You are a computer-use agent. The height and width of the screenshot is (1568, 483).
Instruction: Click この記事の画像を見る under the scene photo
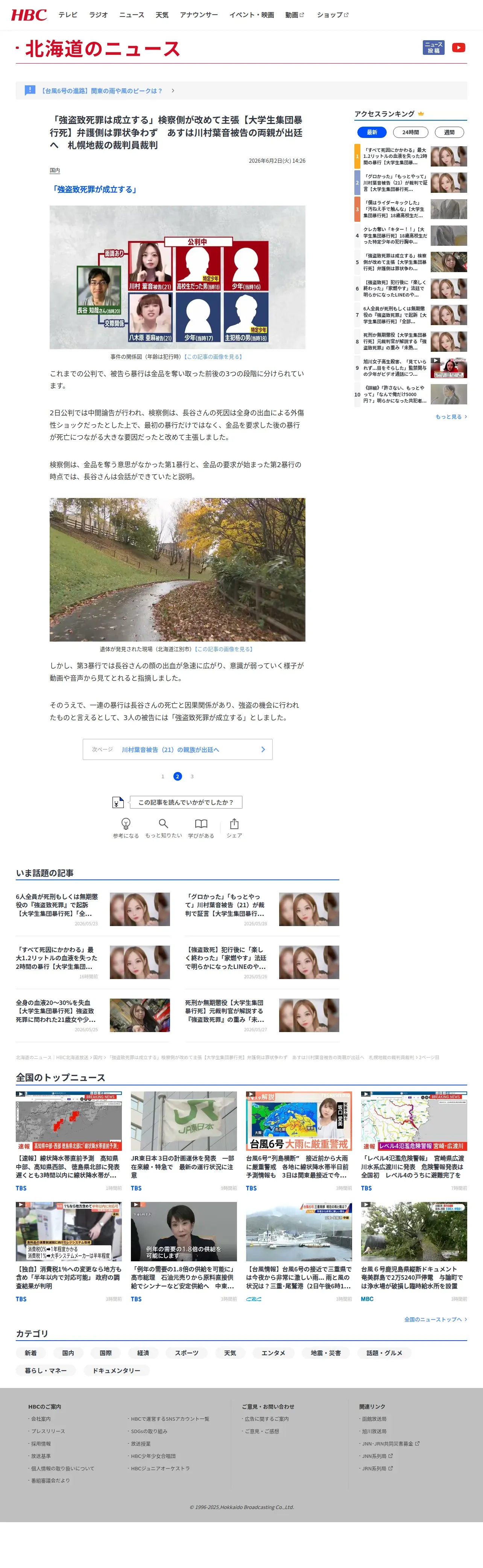[224, 649]
